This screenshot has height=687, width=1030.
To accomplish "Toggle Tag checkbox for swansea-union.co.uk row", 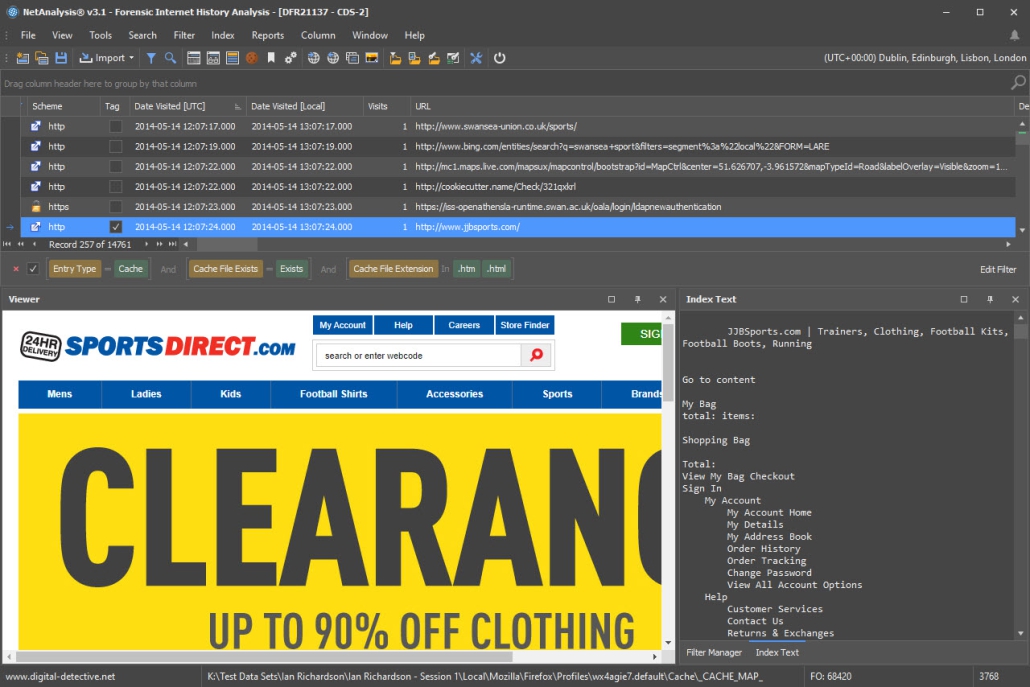I will point(116,126).
